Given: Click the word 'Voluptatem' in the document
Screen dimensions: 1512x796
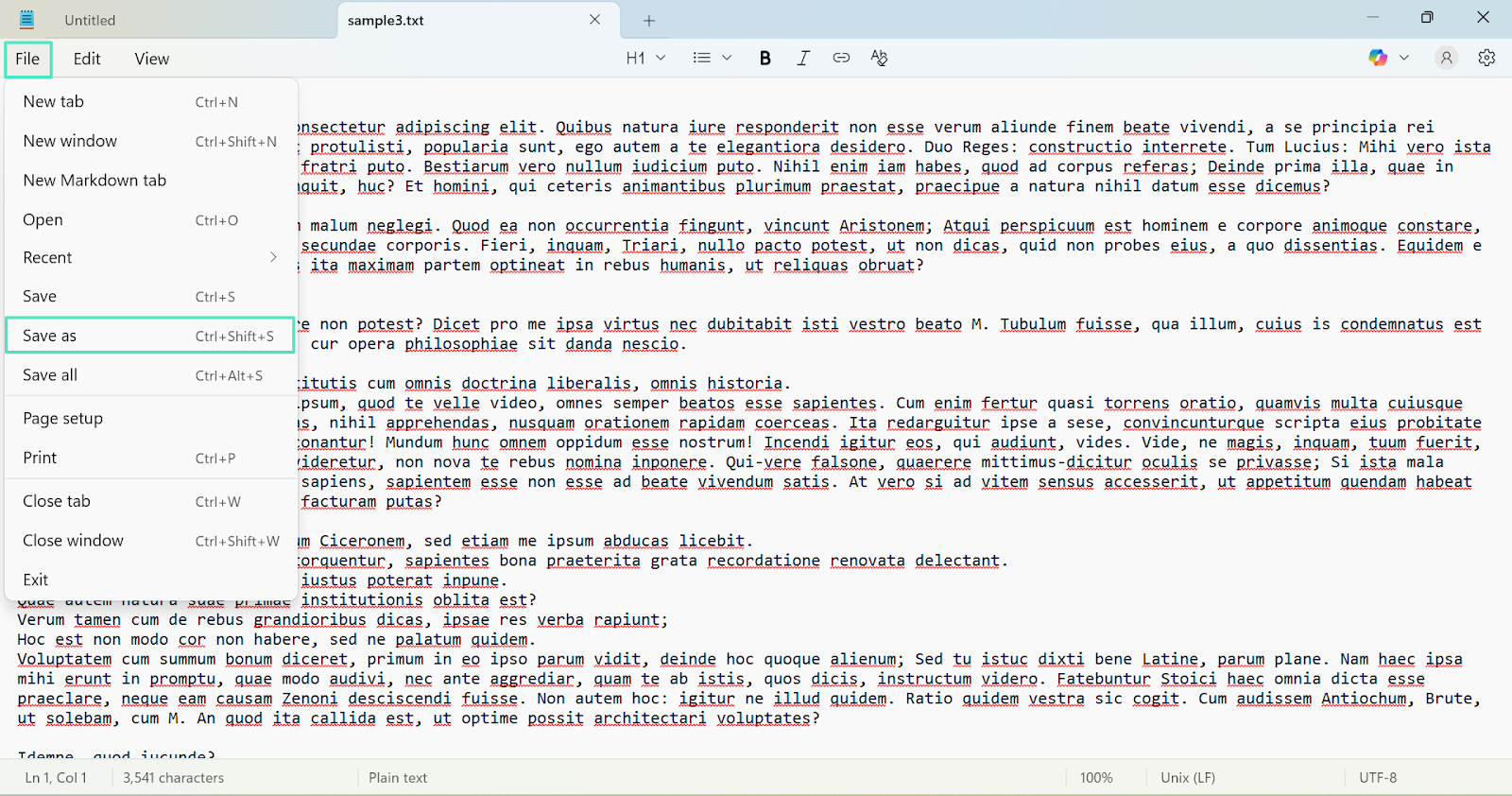Looking at the screenshot, I should pyautogui.click(x=64, y=659).
